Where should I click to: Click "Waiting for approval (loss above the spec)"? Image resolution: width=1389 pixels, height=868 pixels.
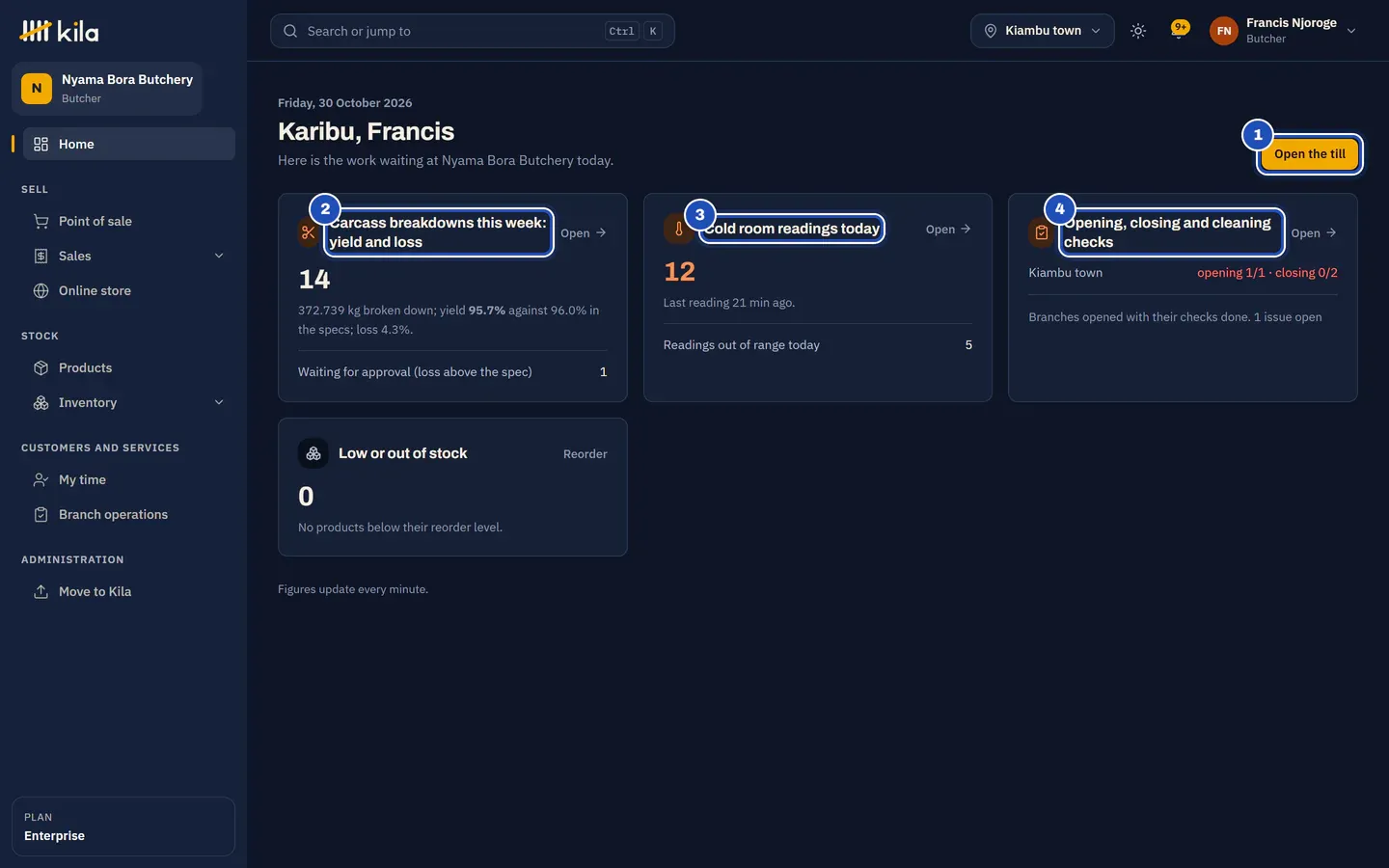(x=415, y=372)
